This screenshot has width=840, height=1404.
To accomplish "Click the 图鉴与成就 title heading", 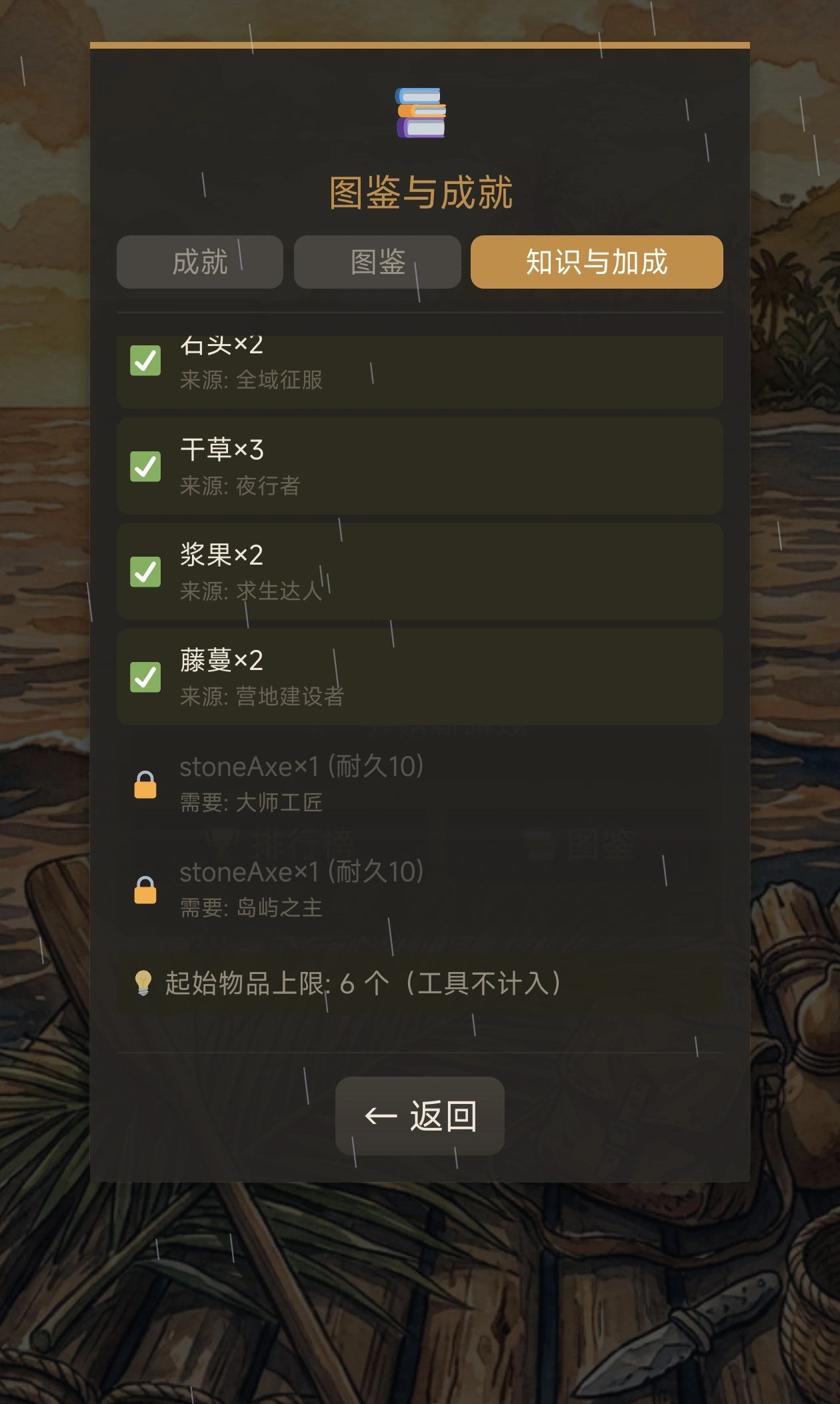I will click(421, 193).
